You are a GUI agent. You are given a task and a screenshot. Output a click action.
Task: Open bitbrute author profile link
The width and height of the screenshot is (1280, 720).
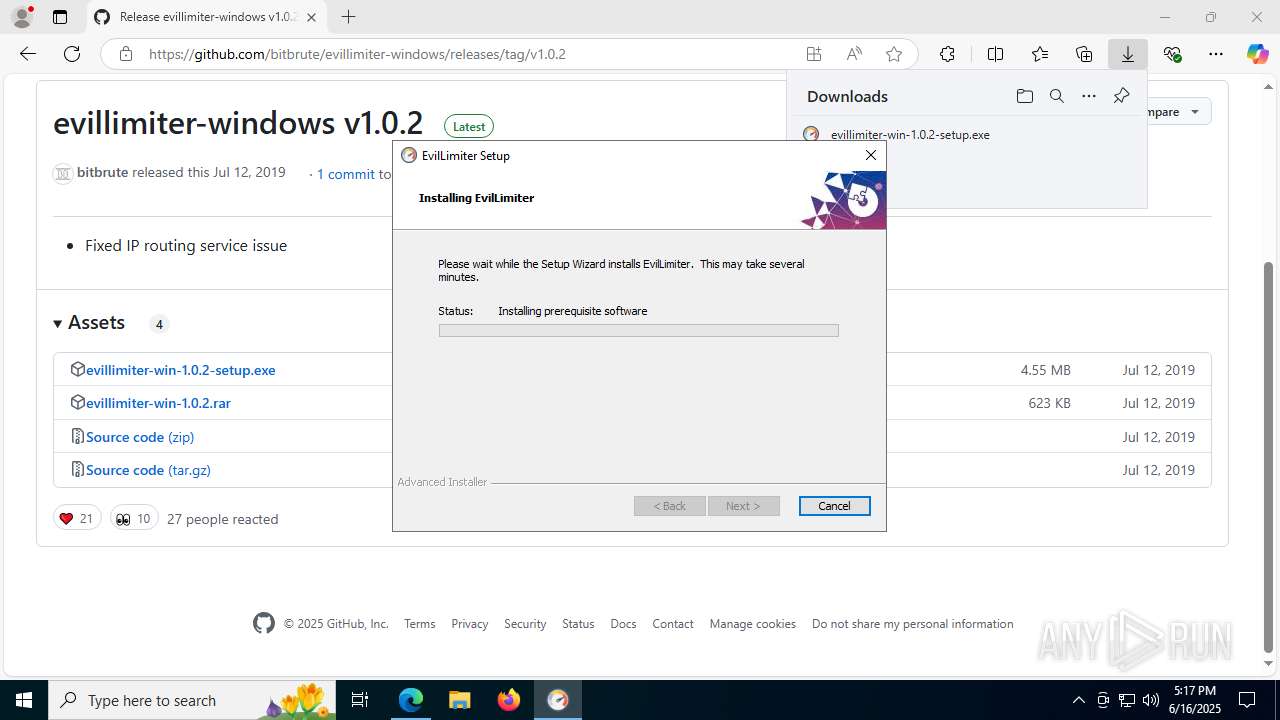click(x=102, y=172)
